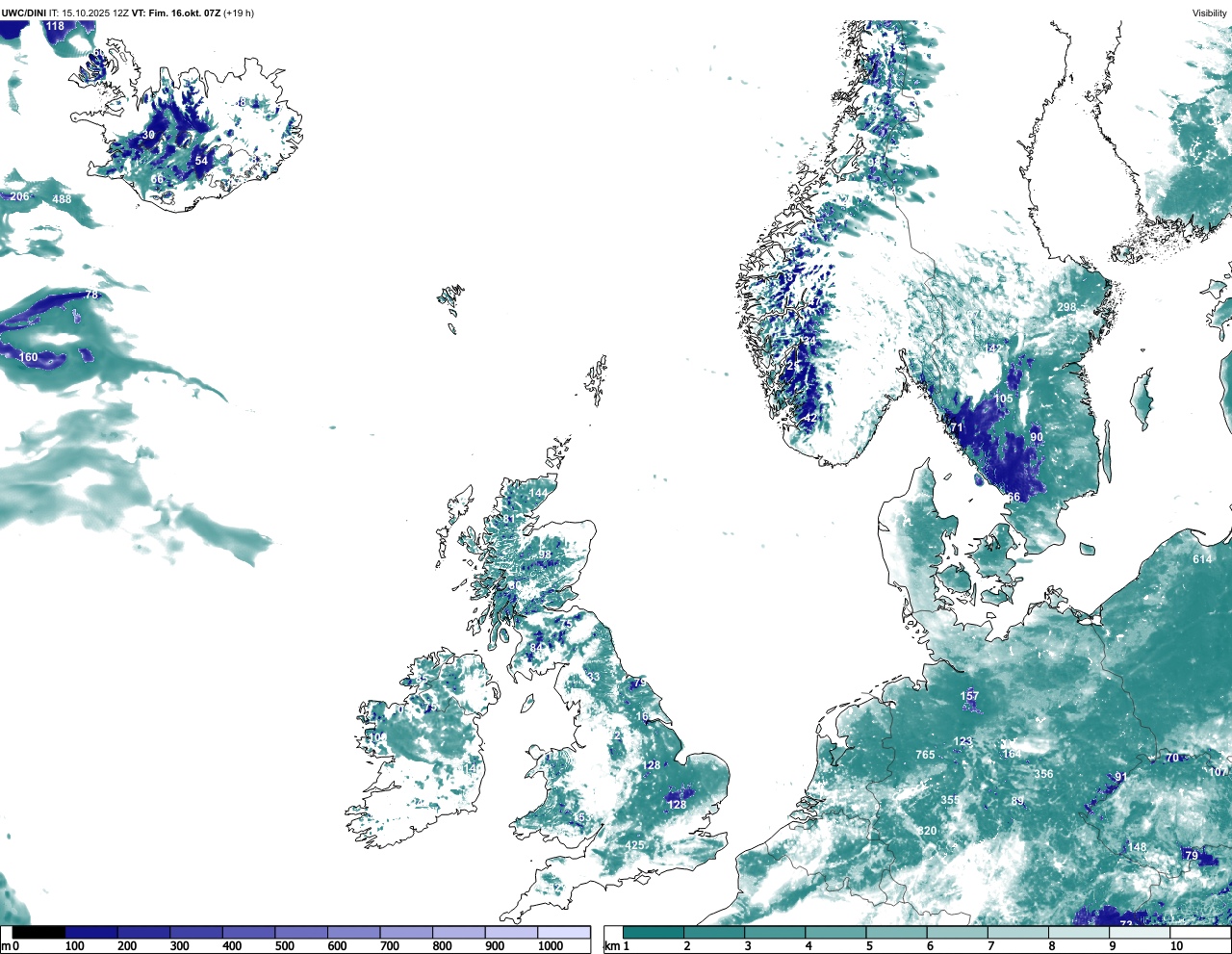Click the '614' value in Poland

pyautogui.click(x=1202, y=559)
